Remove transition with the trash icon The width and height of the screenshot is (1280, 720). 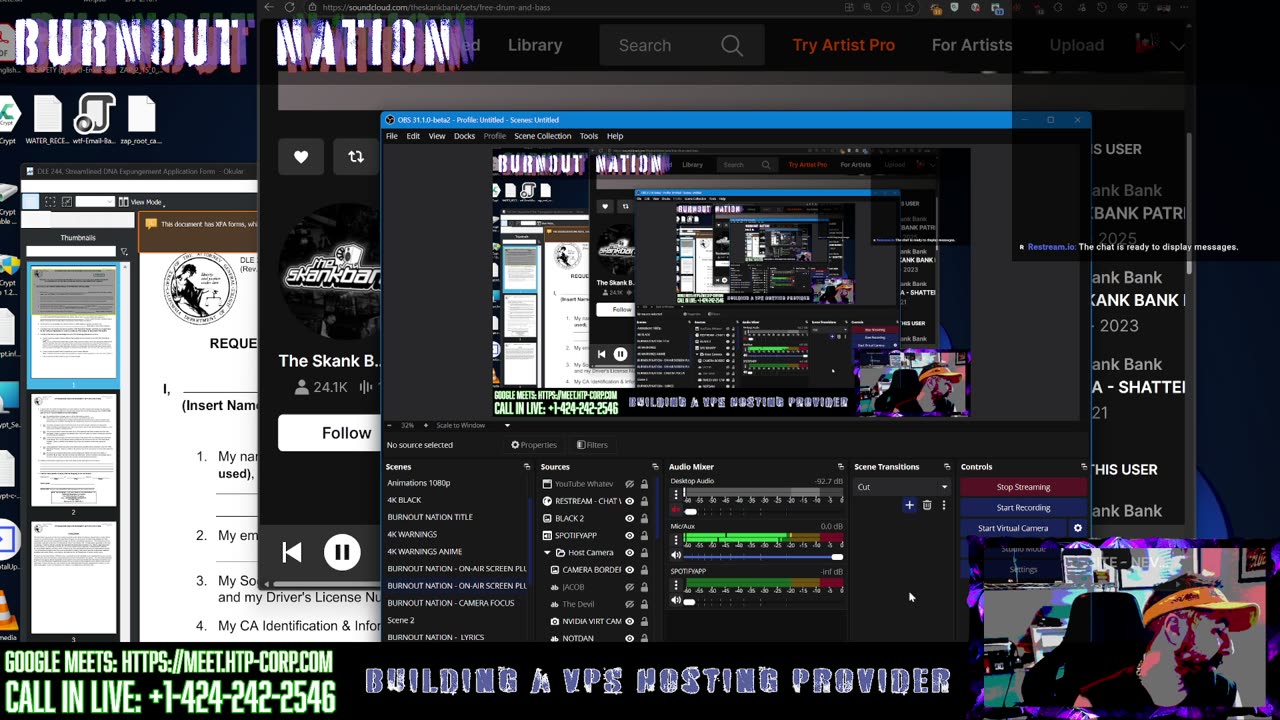(x=927, y=505)
